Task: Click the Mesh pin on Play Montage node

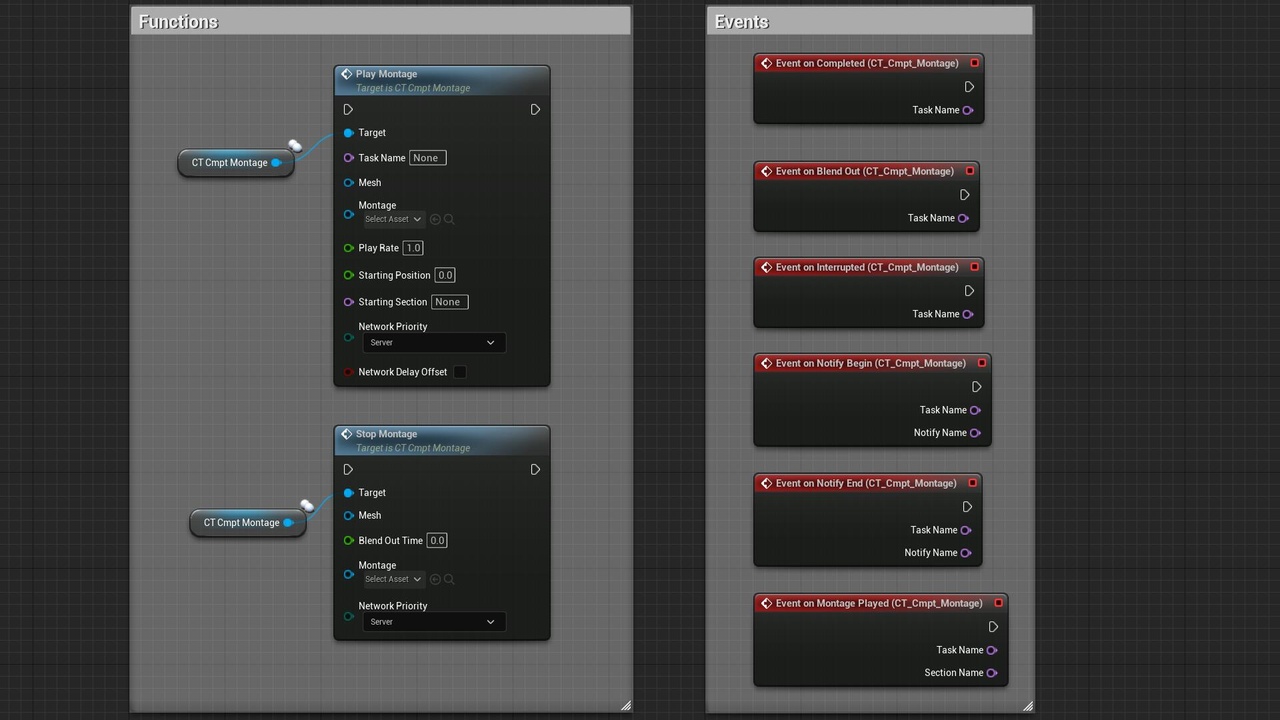Action: 349,183
